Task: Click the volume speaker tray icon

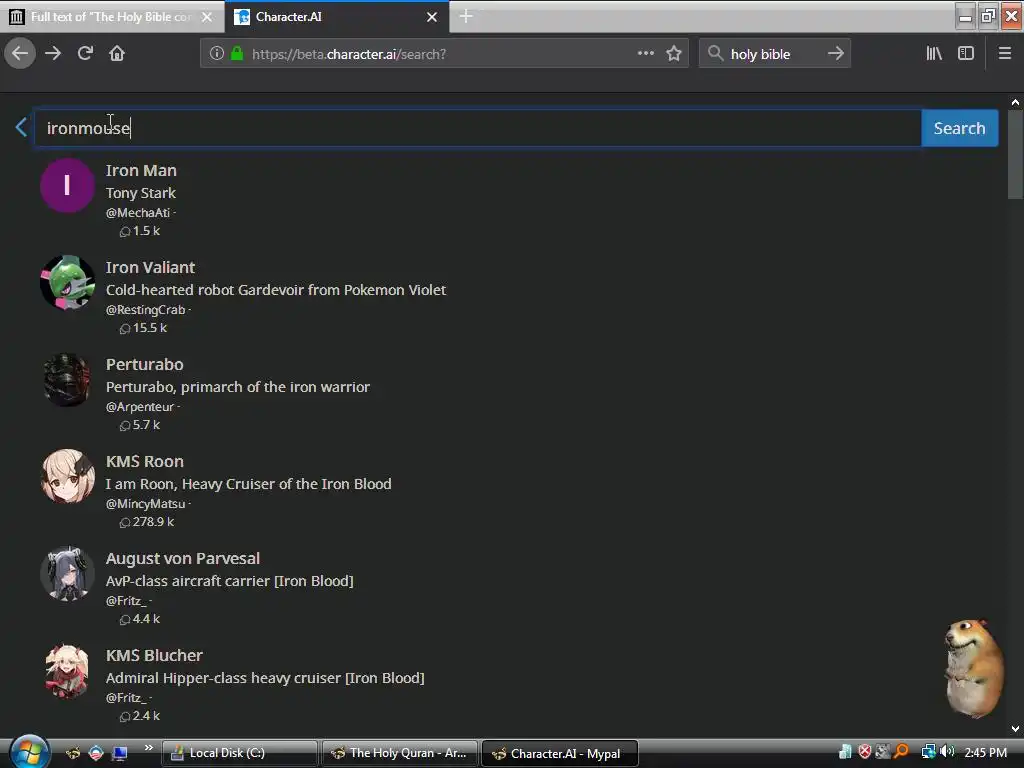Action: tap(947, 752)
